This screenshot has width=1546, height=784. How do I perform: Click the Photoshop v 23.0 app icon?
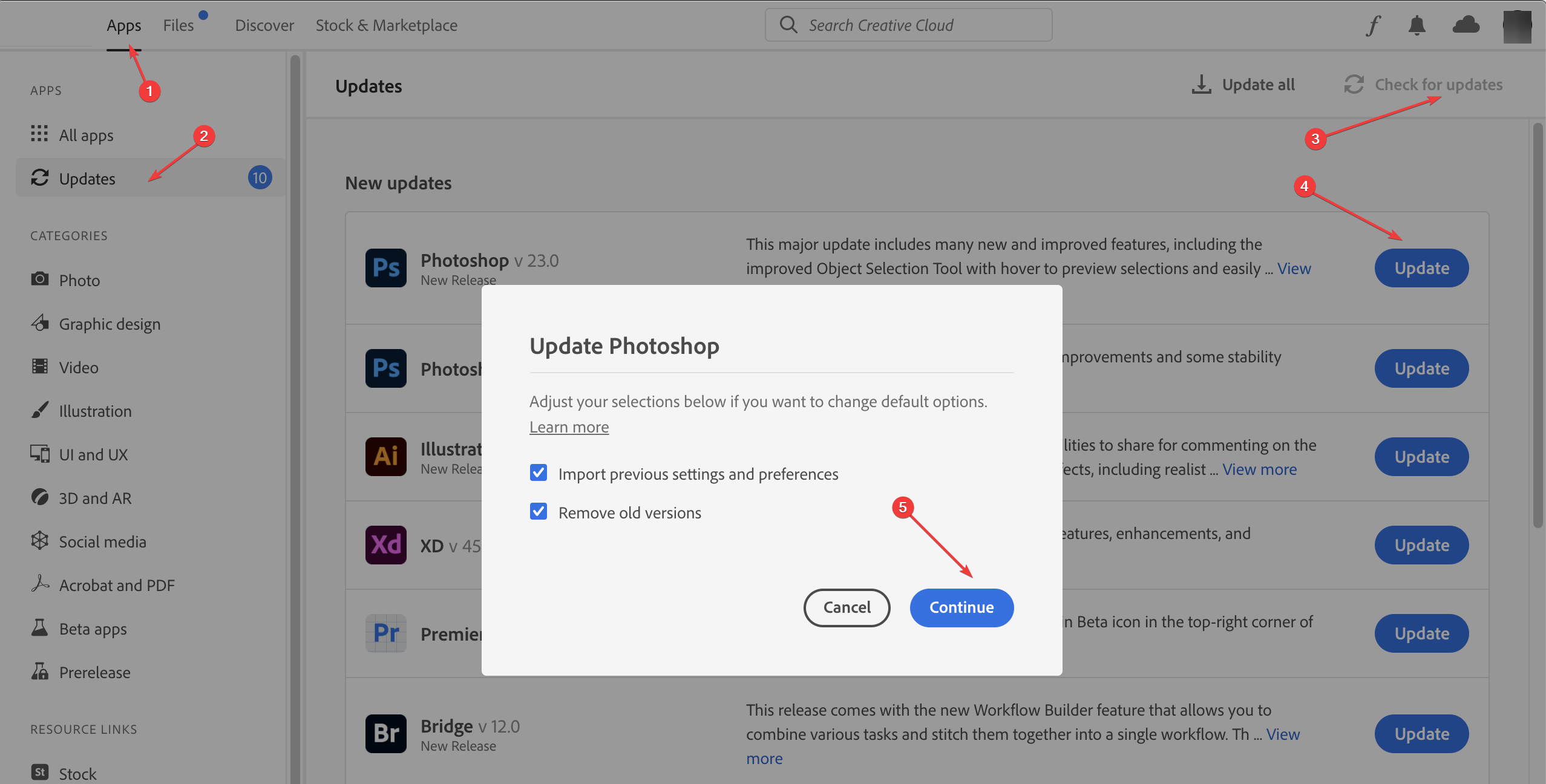[386, 267]
